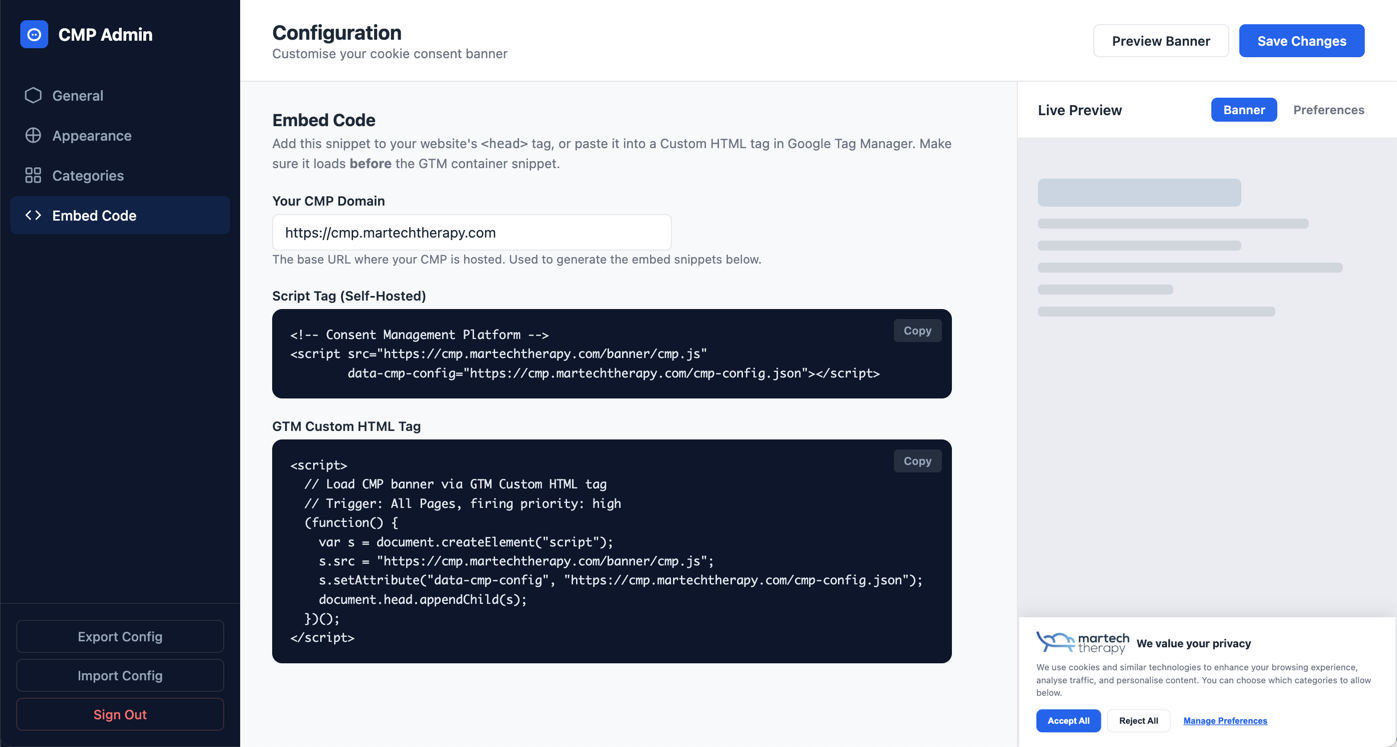Click 'Customise your cookie consent banner' subtitle
1397x747 pixels.
coord(390,54)
